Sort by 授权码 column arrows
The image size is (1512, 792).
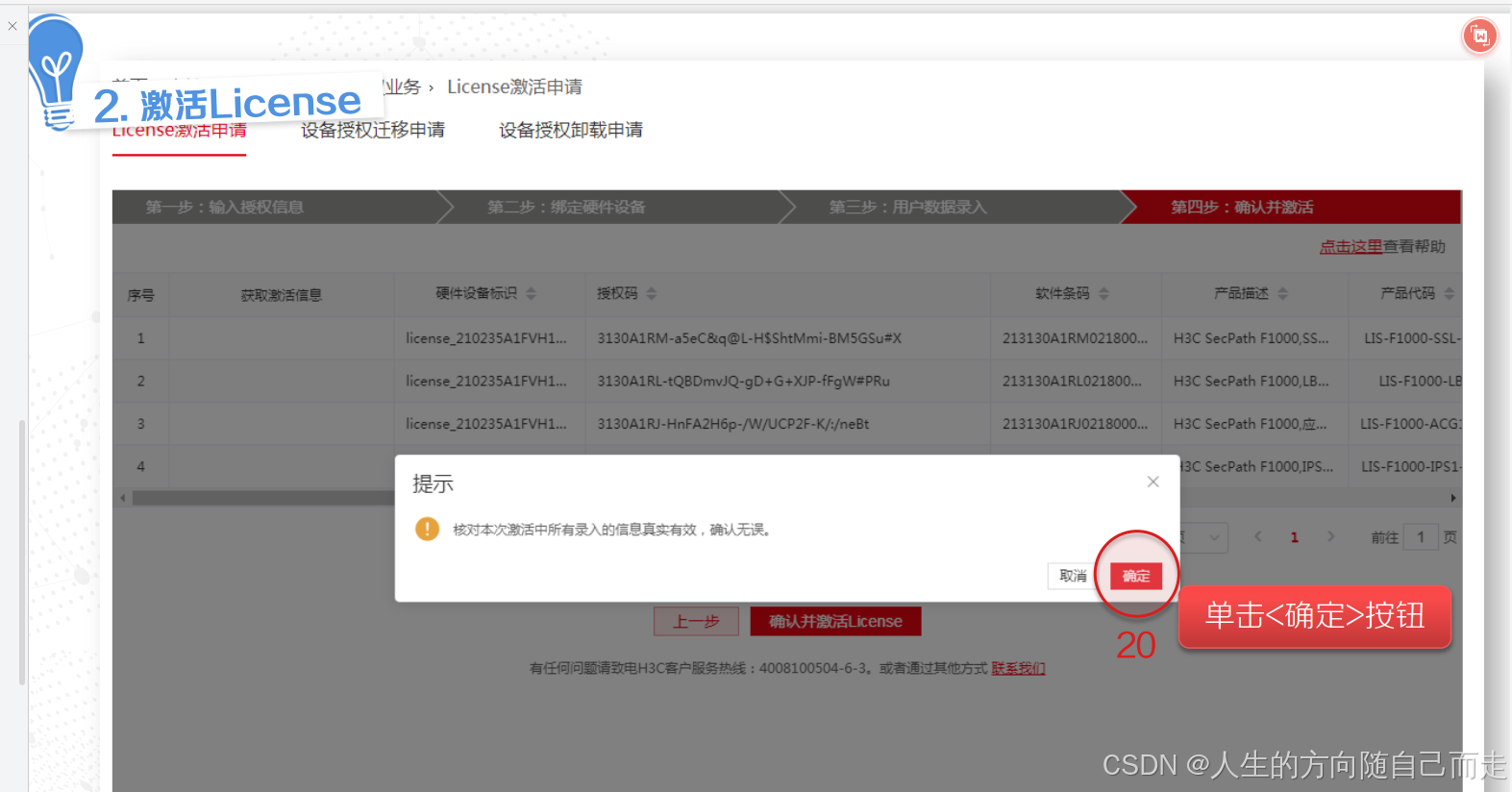(x=652, y=293)
